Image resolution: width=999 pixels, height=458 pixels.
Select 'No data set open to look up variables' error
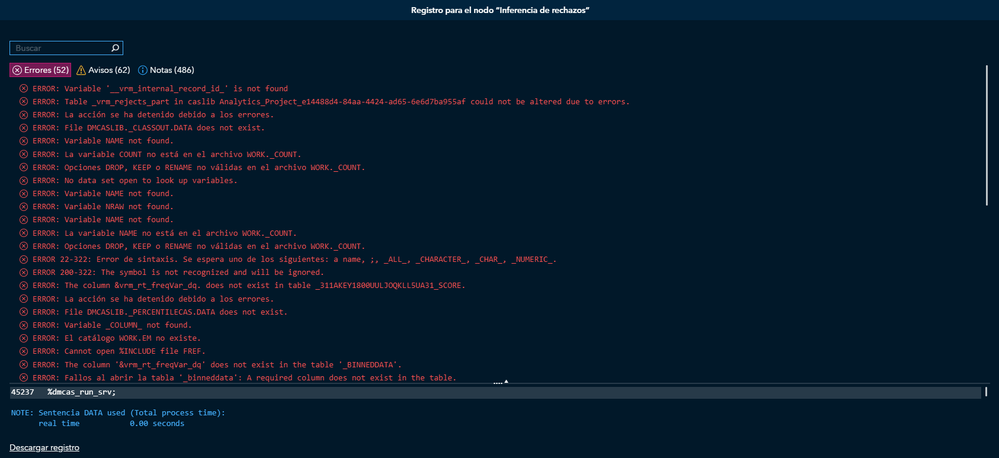tap(134, 180)
